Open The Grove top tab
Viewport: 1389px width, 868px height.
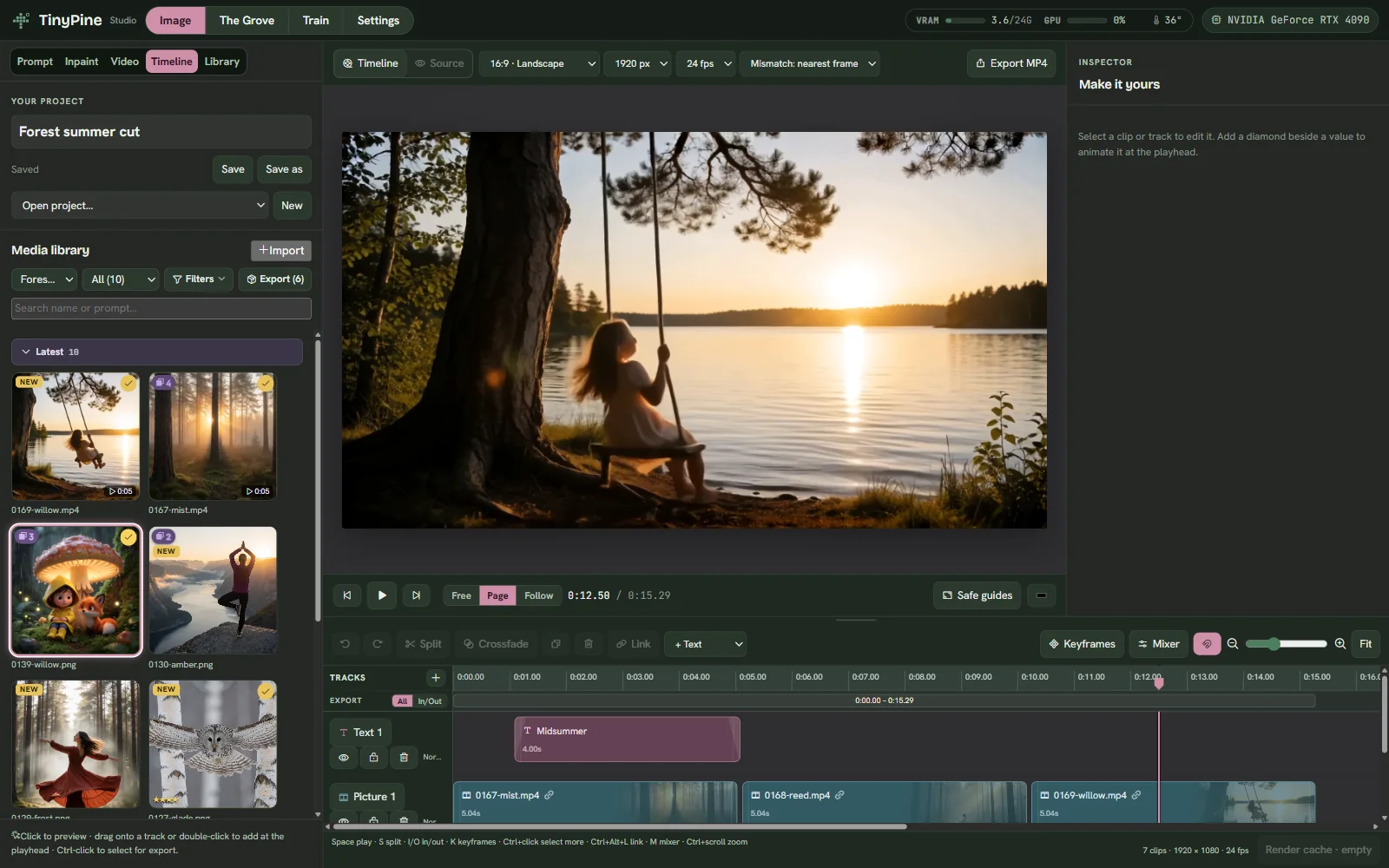point(247,20)
